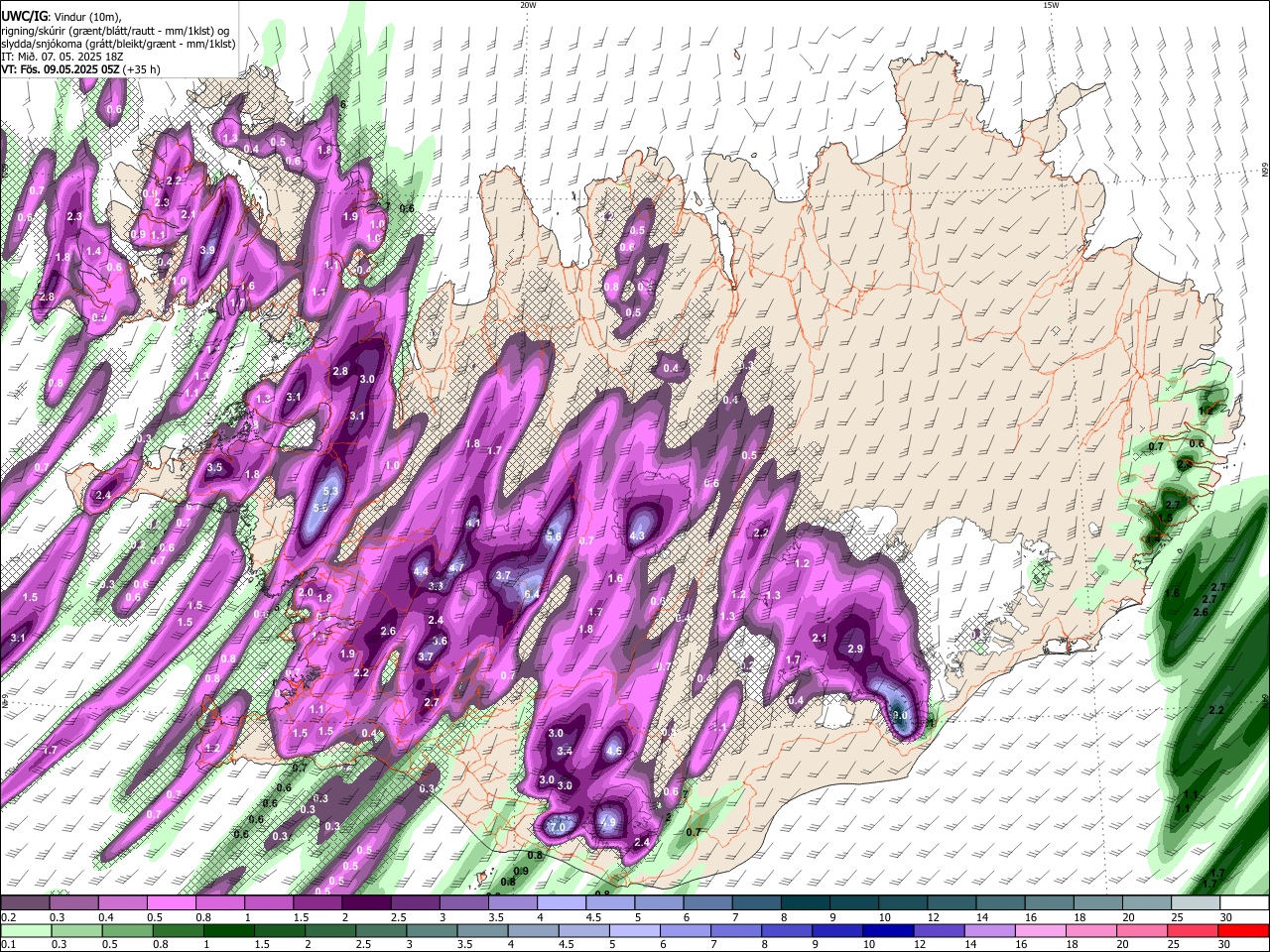Click the 5.3 precipitation value on the map

point(331,491)
